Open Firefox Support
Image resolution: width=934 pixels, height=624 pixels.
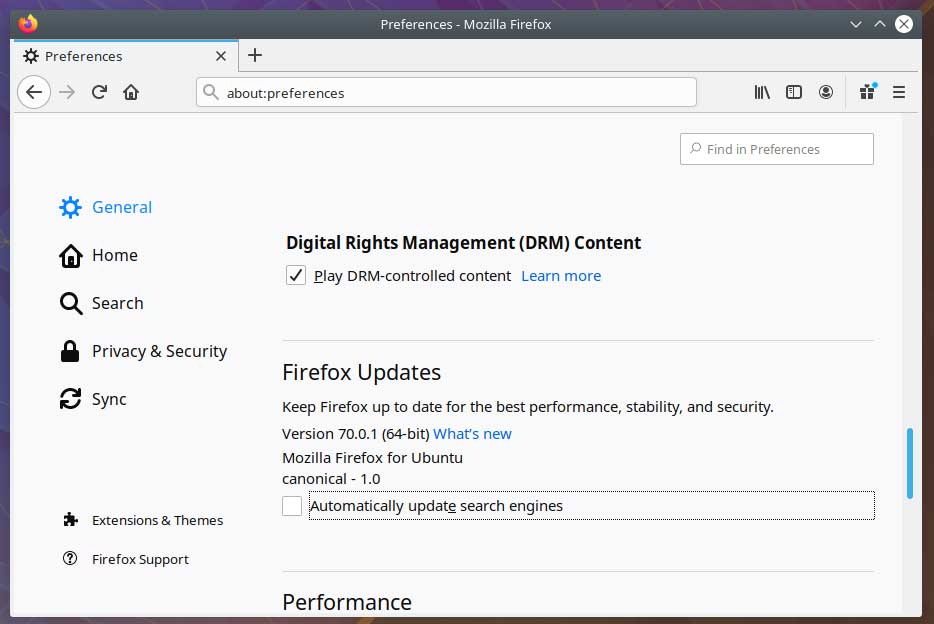click(126, 559)
